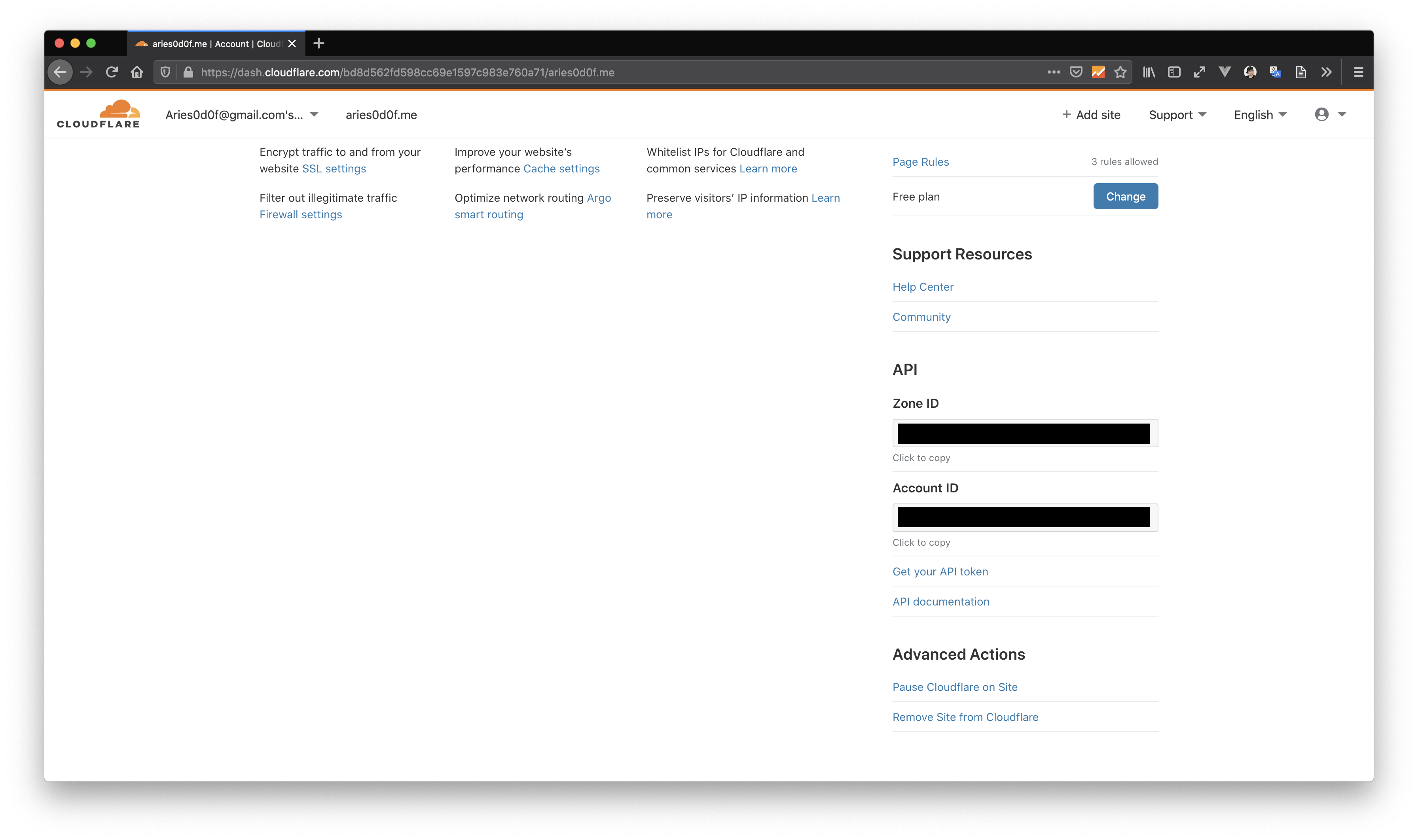This screenshot has width=1418, height=840.
Task: Toggle the browser sidebar view icon
Action: pyautogui.click(x=1174, y=72)
